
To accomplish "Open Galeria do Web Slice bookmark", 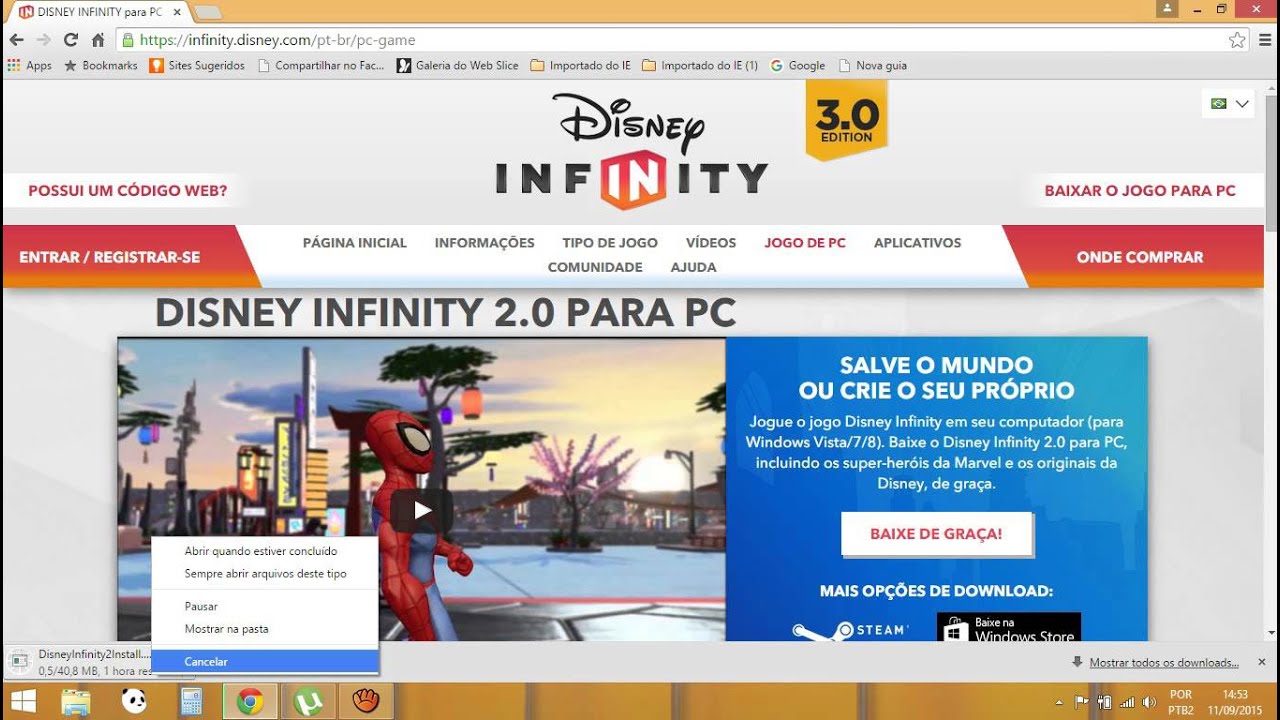I will tap(457, 65).
